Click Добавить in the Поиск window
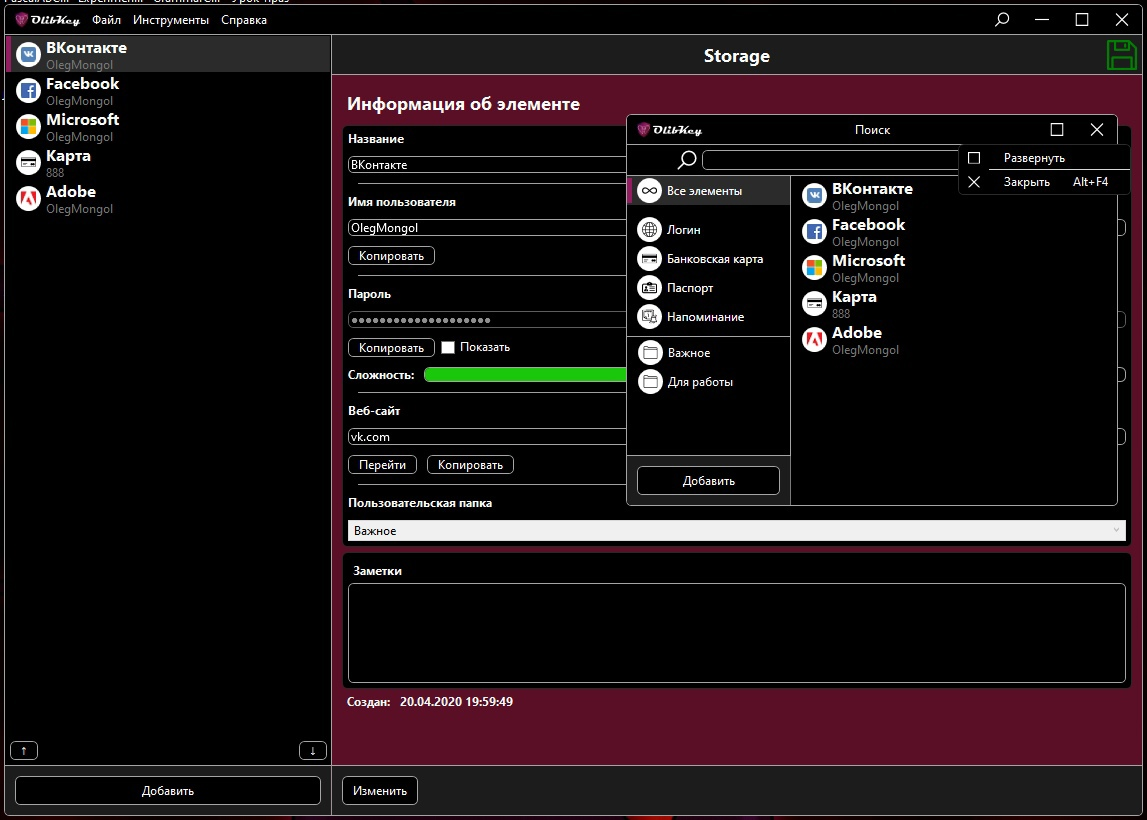Screen dimensions: 1147x820 point(708,481)
